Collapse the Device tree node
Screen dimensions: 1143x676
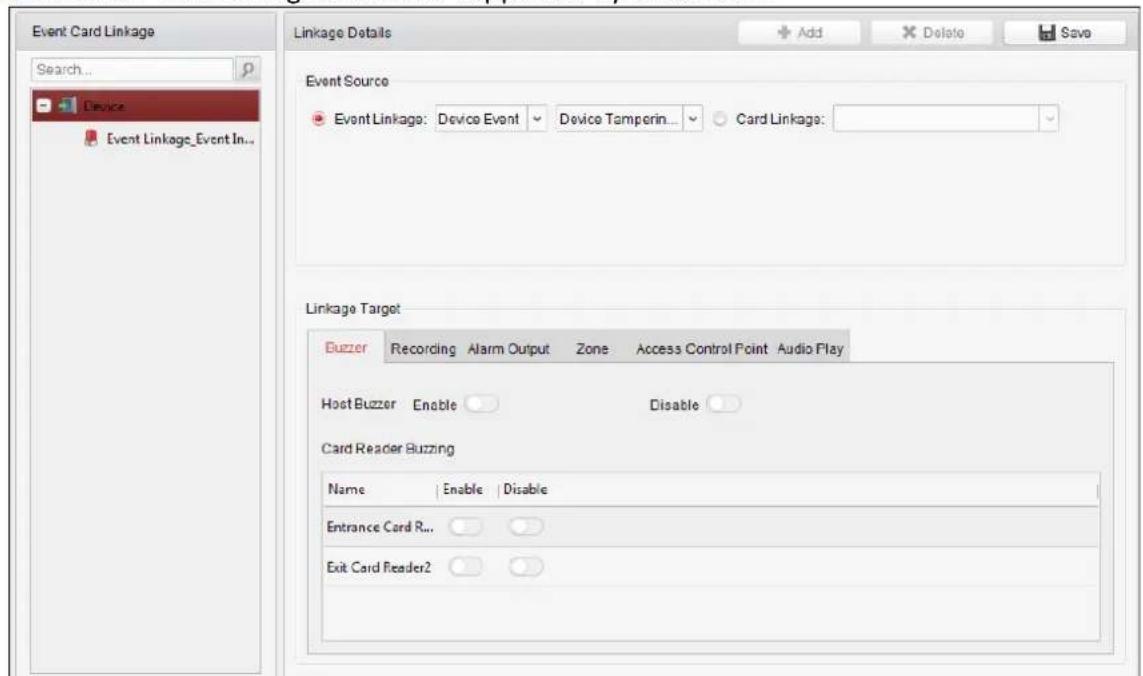[x=44, y=106]
